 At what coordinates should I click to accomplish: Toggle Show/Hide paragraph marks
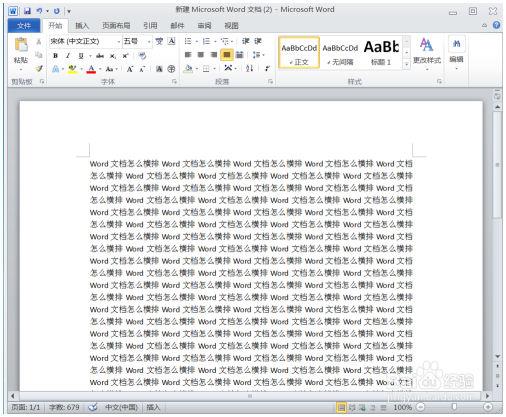(x=267, y=68)
